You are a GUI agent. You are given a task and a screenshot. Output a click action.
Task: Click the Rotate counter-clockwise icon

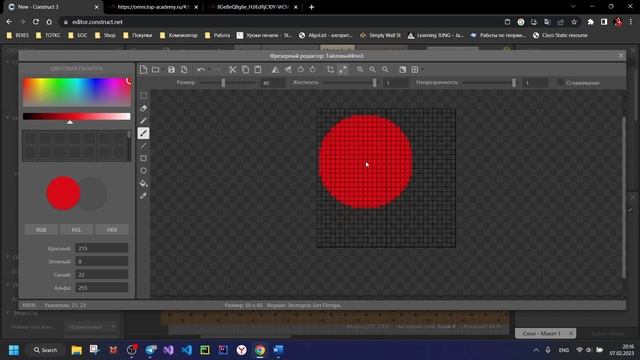click(301, 70)
